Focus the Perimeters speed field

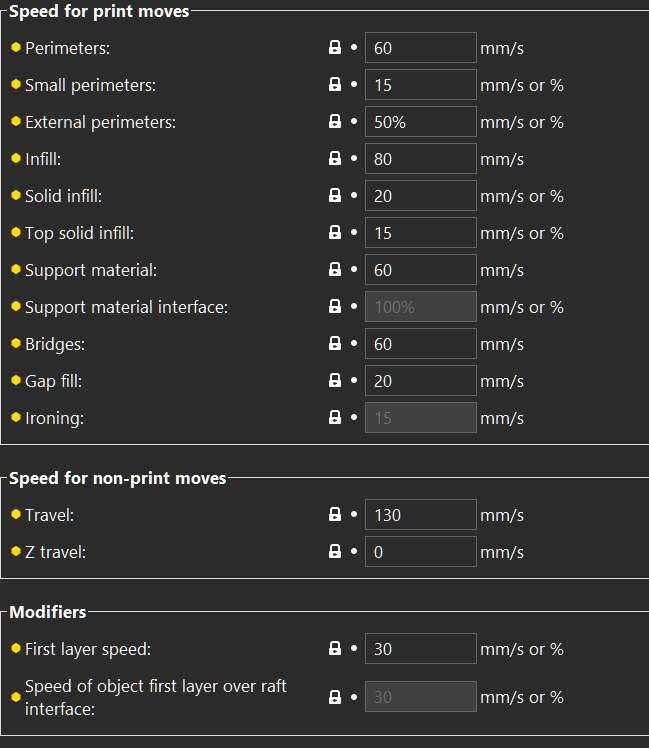pyautogui.click(x=420, y=47)
